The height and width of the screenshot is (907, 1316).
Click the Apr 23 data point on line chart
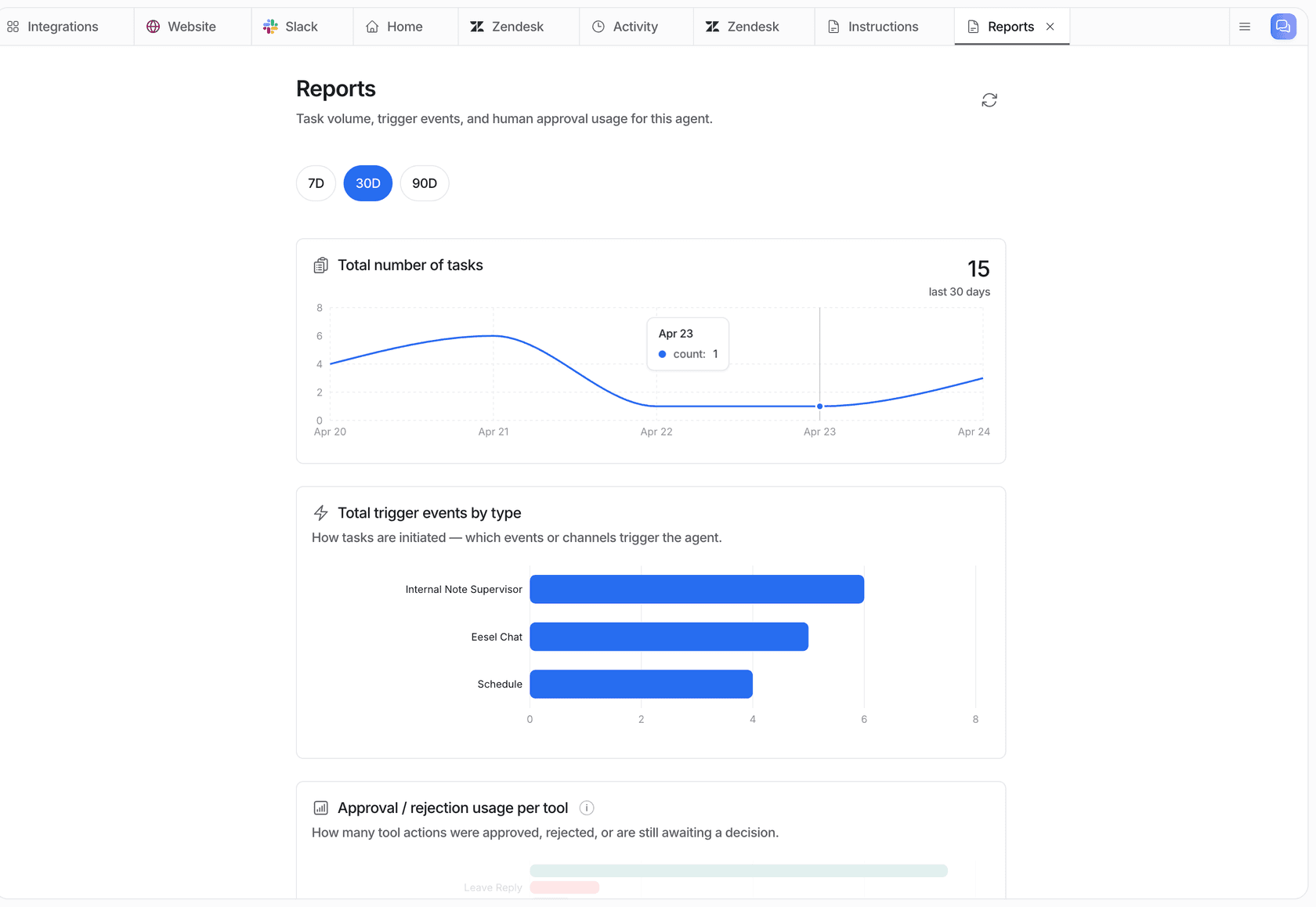[x=820, y=407]
